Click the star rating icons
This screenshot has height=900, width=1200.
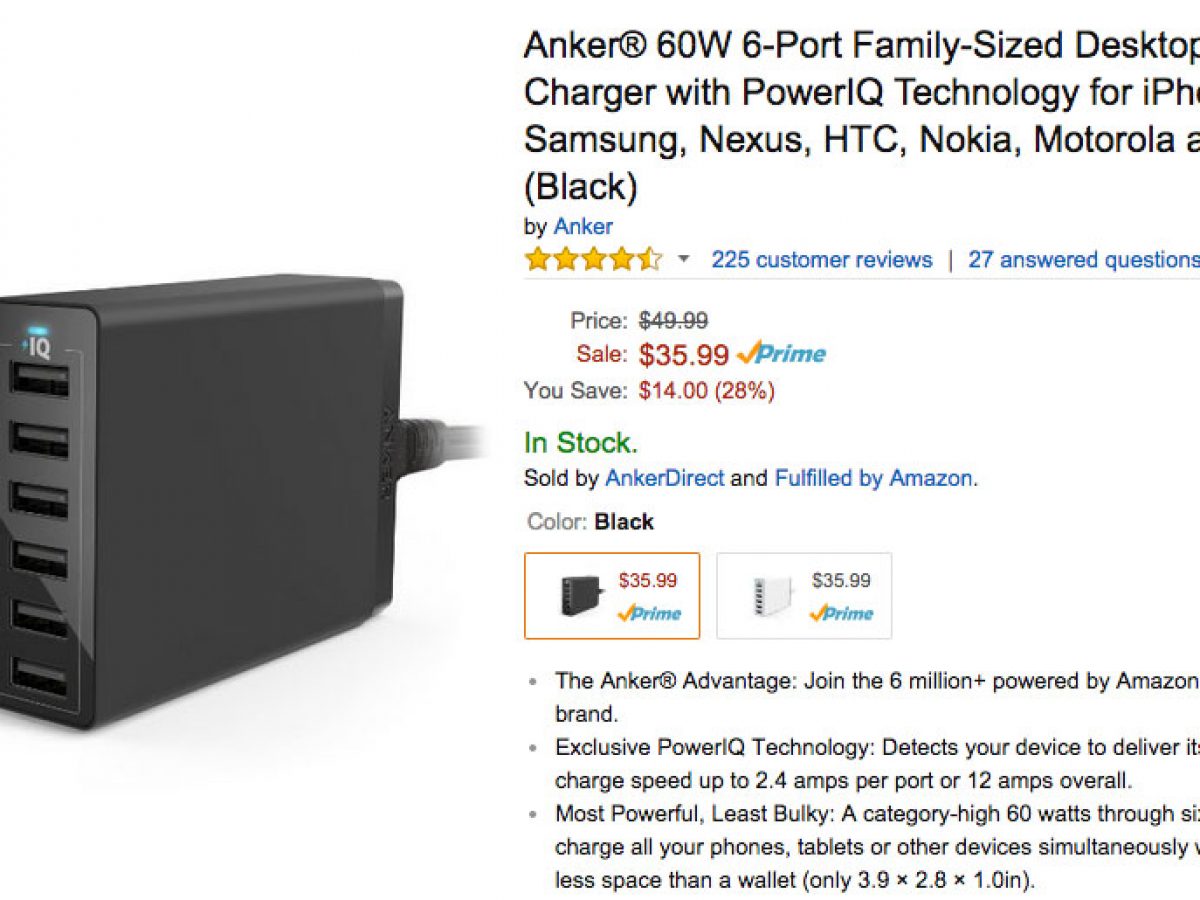point(593,260)
